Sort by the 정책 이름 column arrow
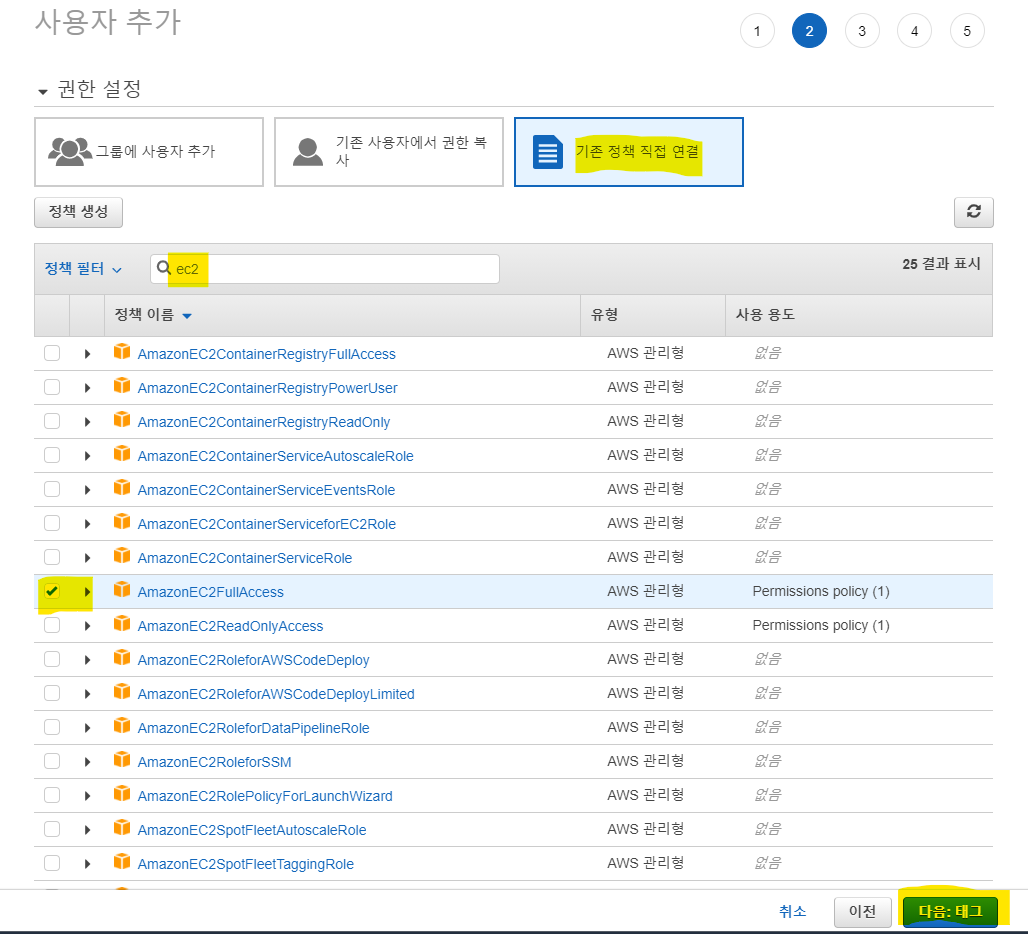The height and width of the screenshot is (934, 1028). [x=187, y=316]
